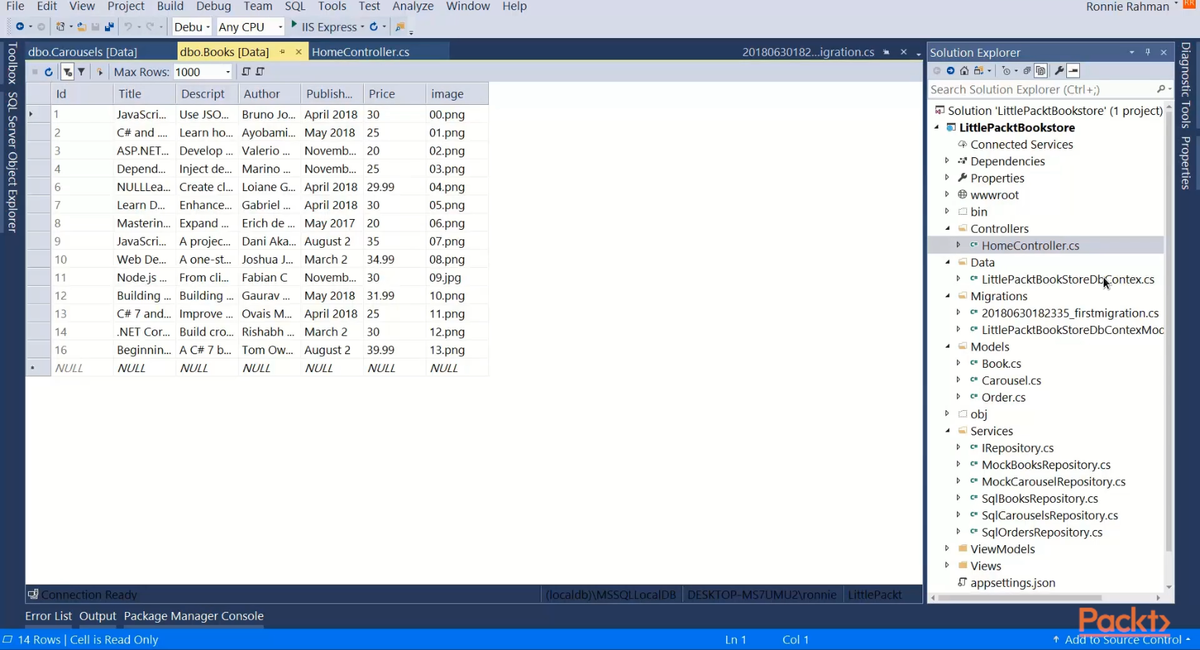Click Ronnie Rahman account name
This screenshot has height=650, width=1200.
tap(1127, 7)
